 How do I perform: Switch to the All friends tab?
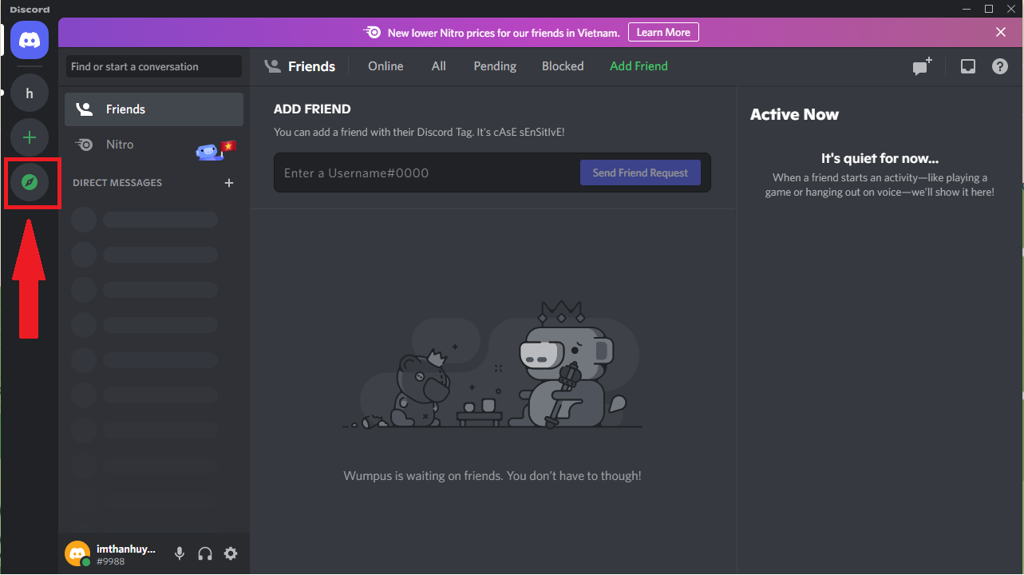click(x=438, y=66)
